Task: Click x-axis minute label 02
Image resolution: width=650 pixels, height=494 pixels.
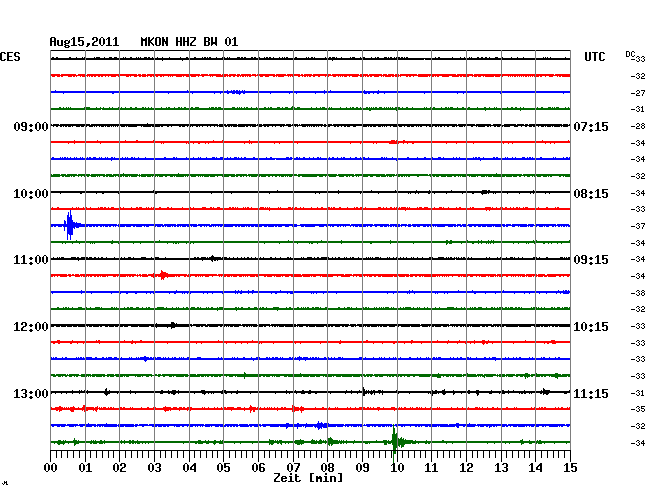Action: (x=119, y=467)
